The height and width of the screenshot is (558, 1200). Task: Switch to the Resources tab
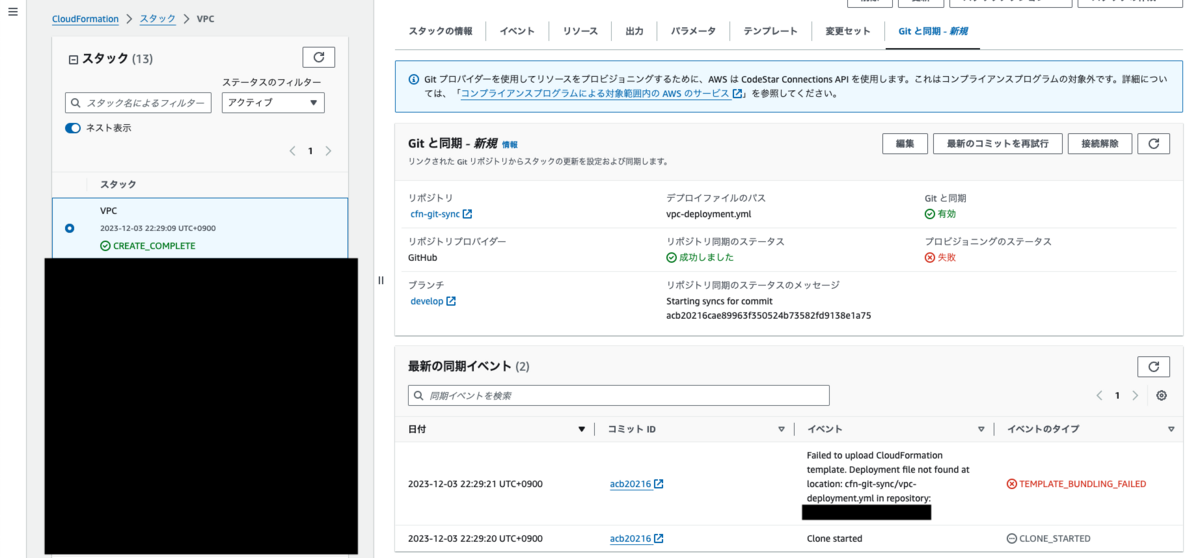point(580,31)
